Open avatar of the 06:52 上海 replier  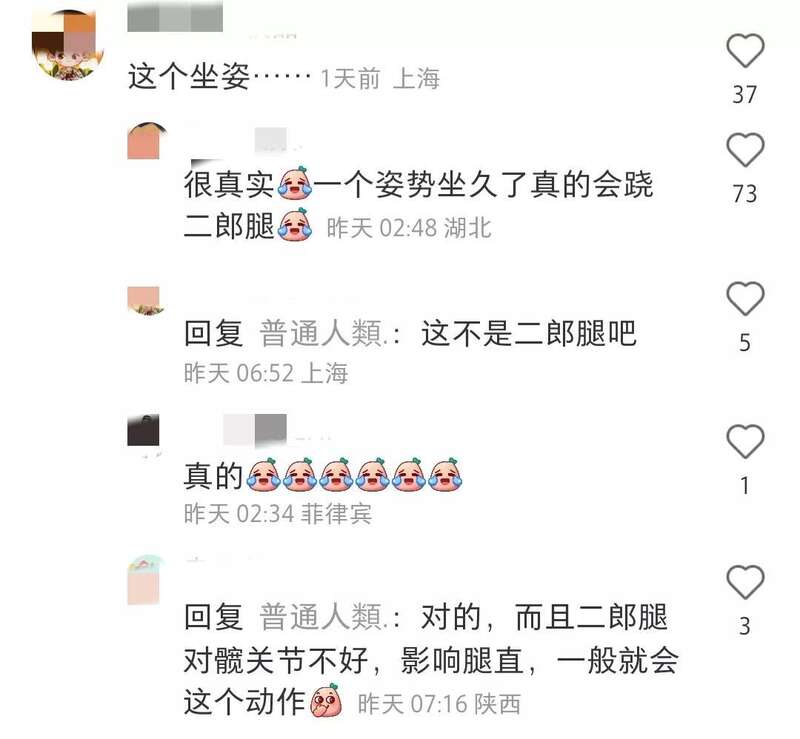pyautogui.click(x=145, y=301)
